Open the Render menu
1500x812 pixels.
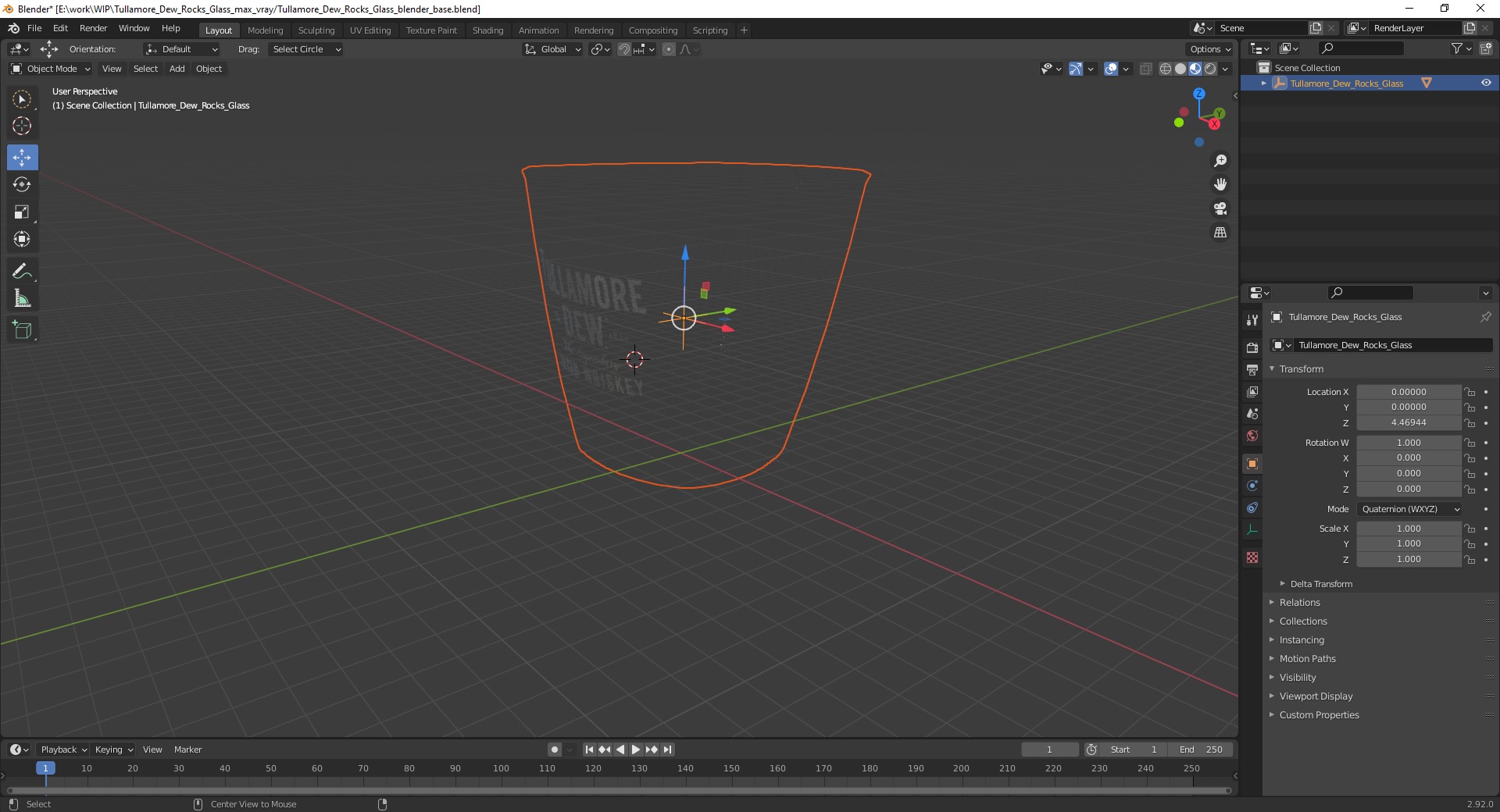point(93,28)
